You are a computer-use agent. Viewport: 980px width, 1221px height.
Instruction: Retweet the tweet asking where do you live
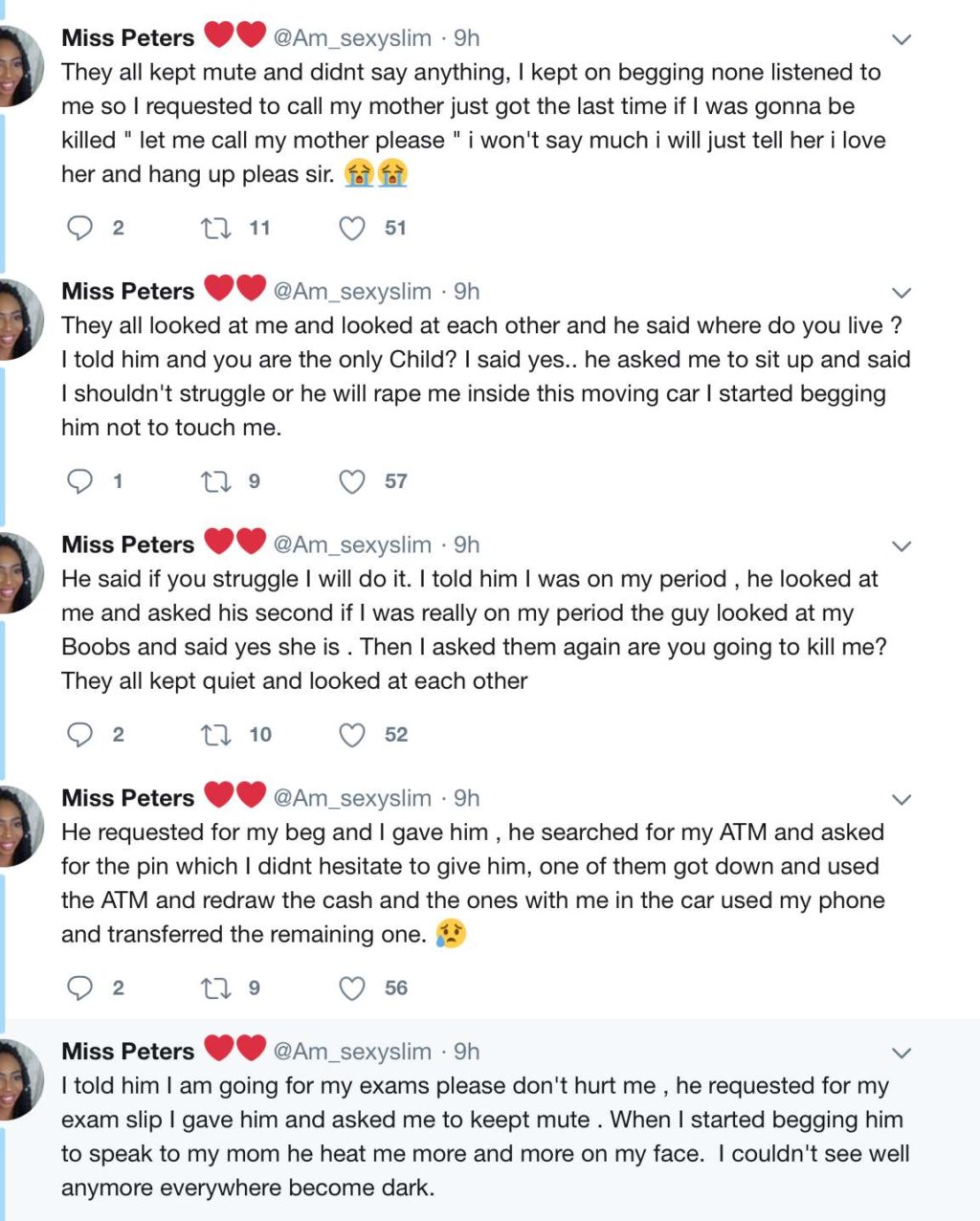(x=215, y=481)
